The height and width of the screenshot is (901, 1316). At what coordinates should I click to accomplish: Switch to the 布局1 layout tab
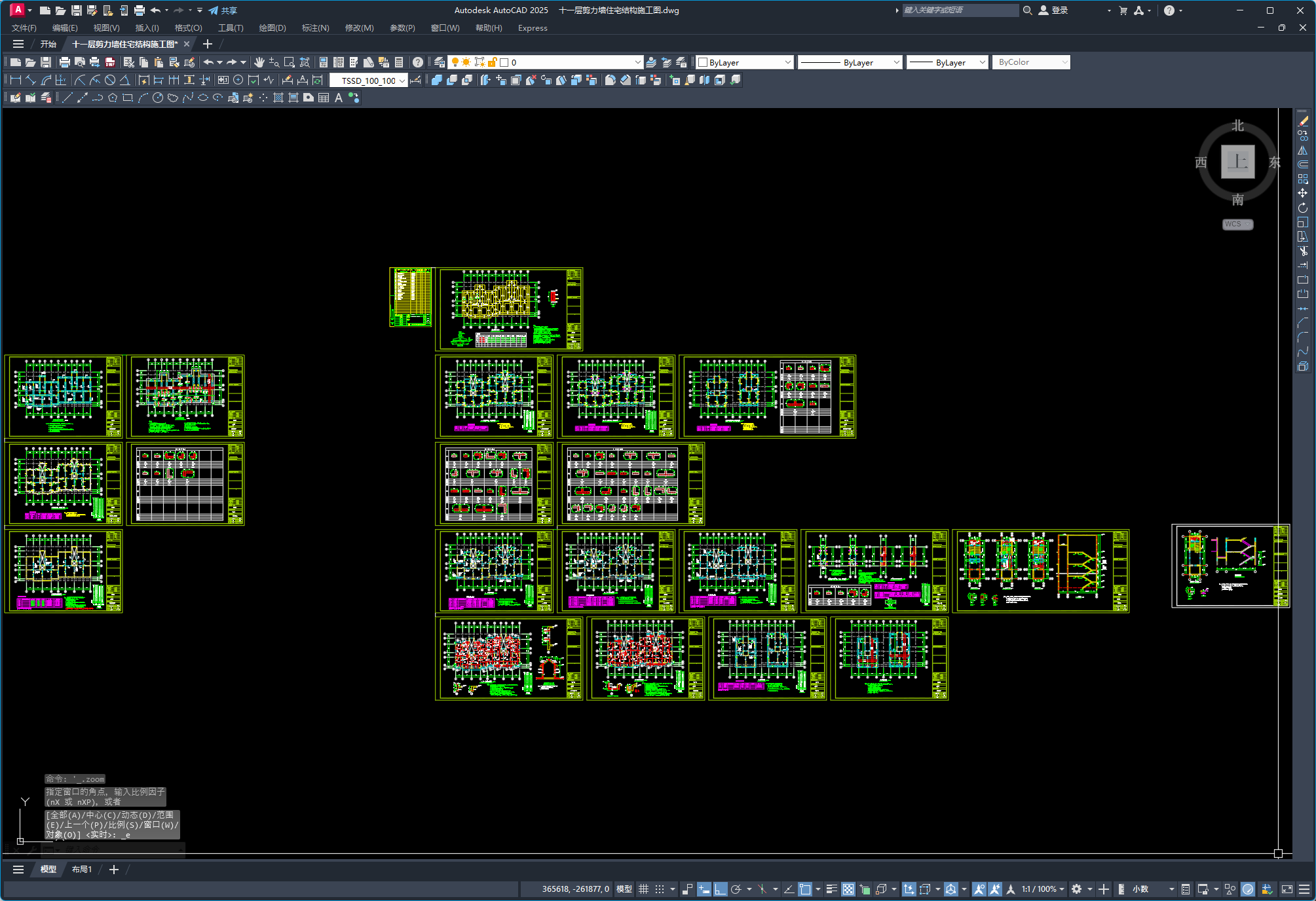81,869
